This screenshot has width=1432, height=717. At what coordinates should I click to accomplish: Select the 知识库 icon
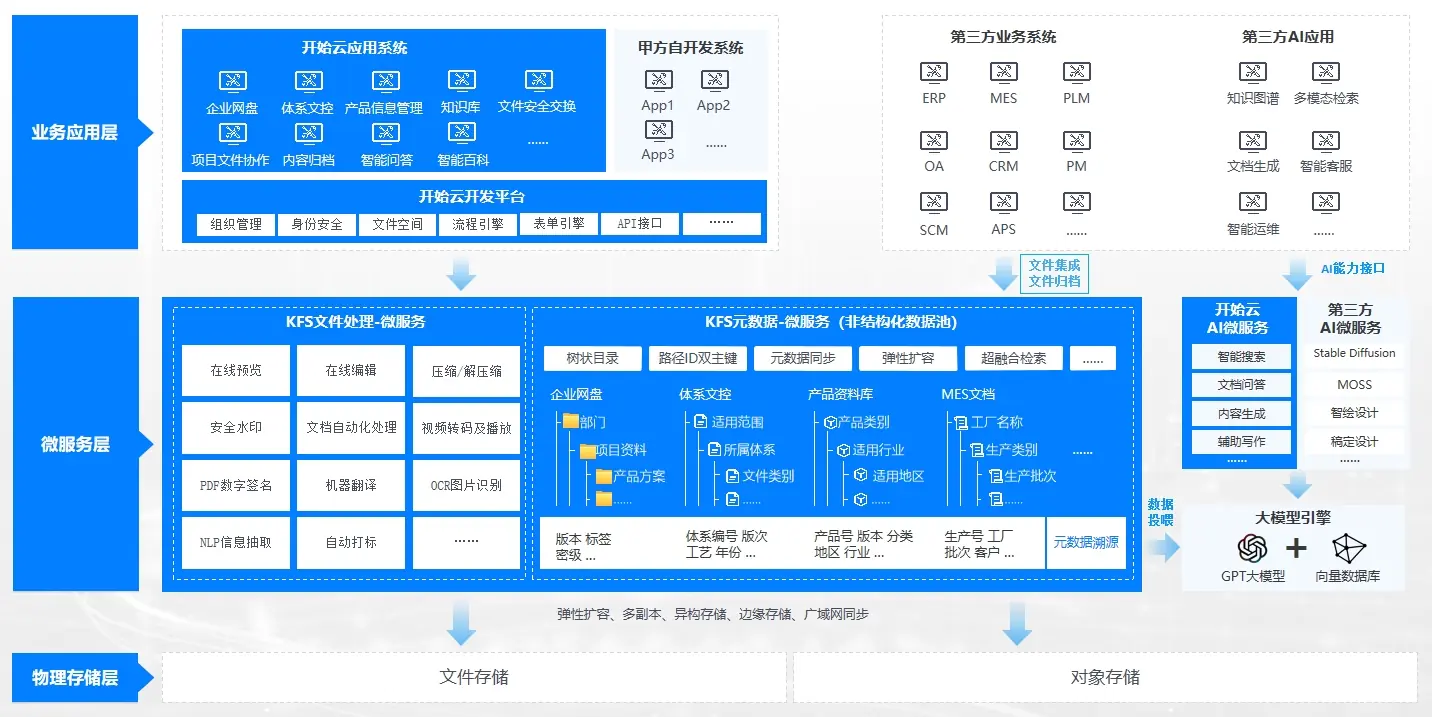pyautogui.click(x=461, y=82)
